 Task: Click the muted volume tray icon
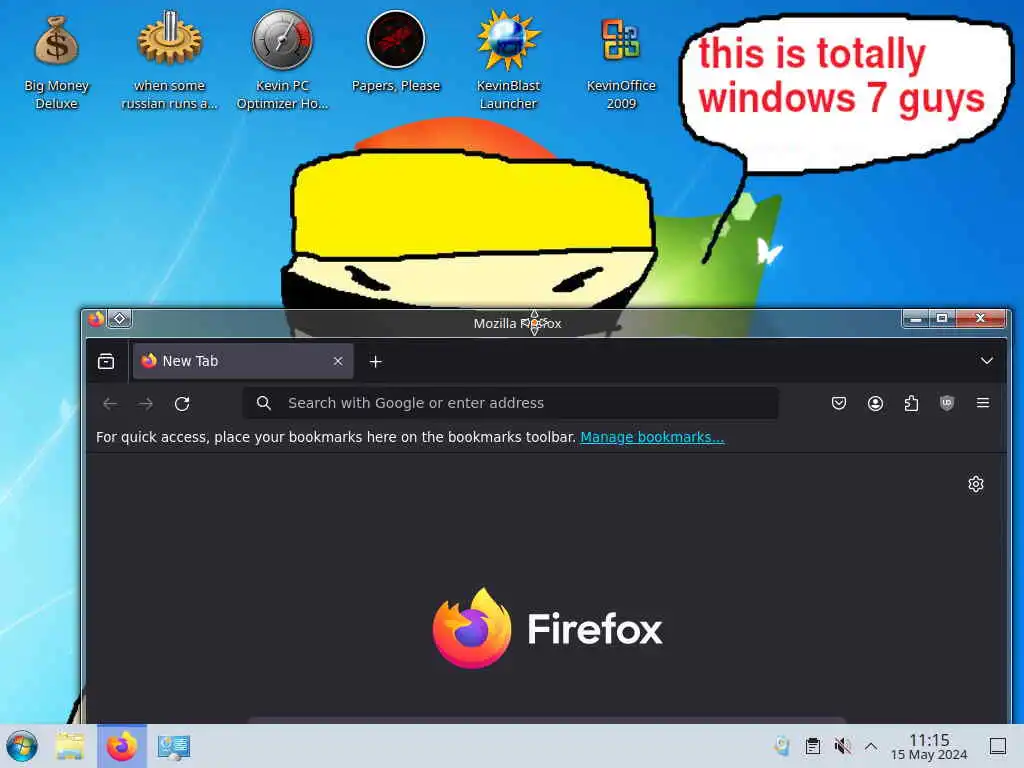(842, 745)
